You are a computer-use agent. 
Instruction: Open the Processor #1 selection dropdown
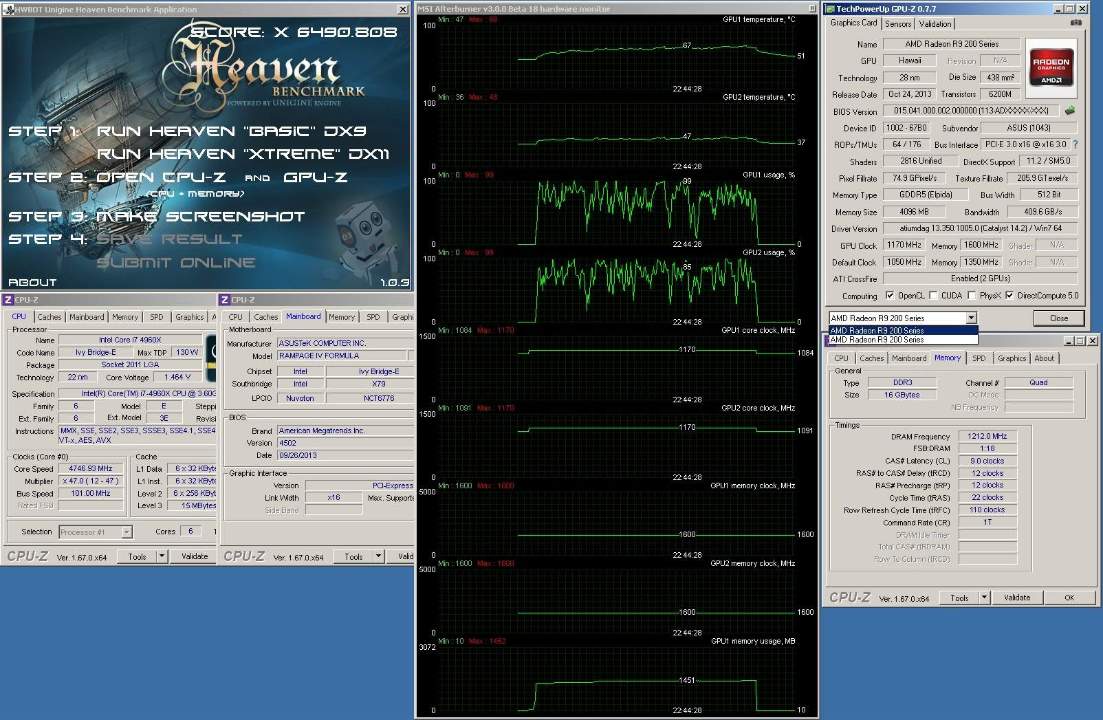[127, 532]
